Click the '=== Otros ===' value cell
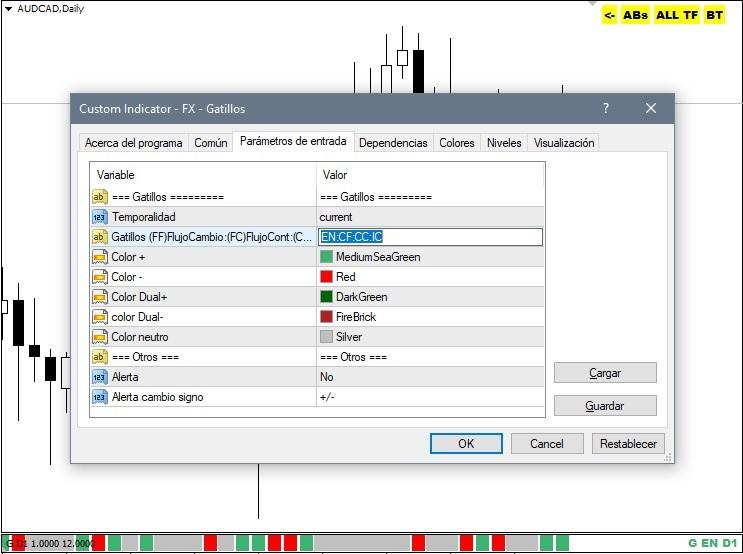This screenshot has height=554, width=743. 431,357
